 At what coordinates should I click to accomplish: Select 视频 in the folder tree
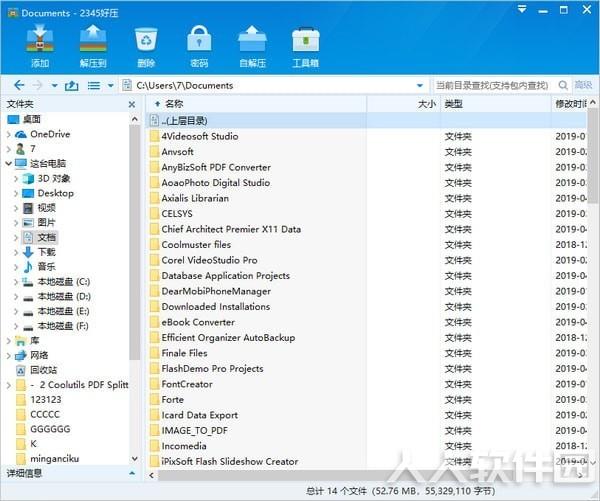click(x=47, y=208)
